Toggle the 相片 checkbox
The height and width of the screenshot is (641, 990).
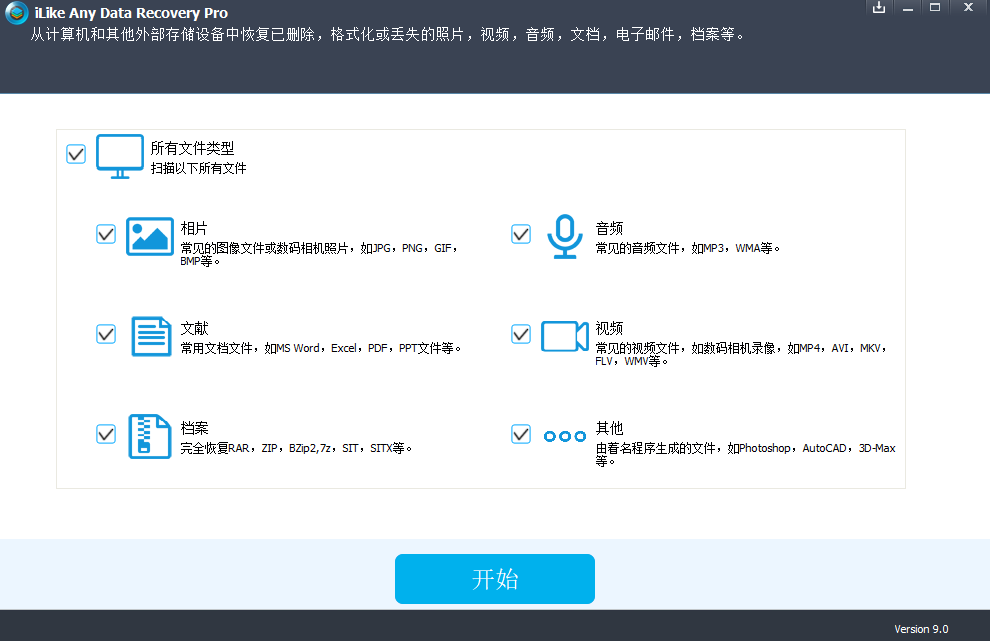(106, 234)
